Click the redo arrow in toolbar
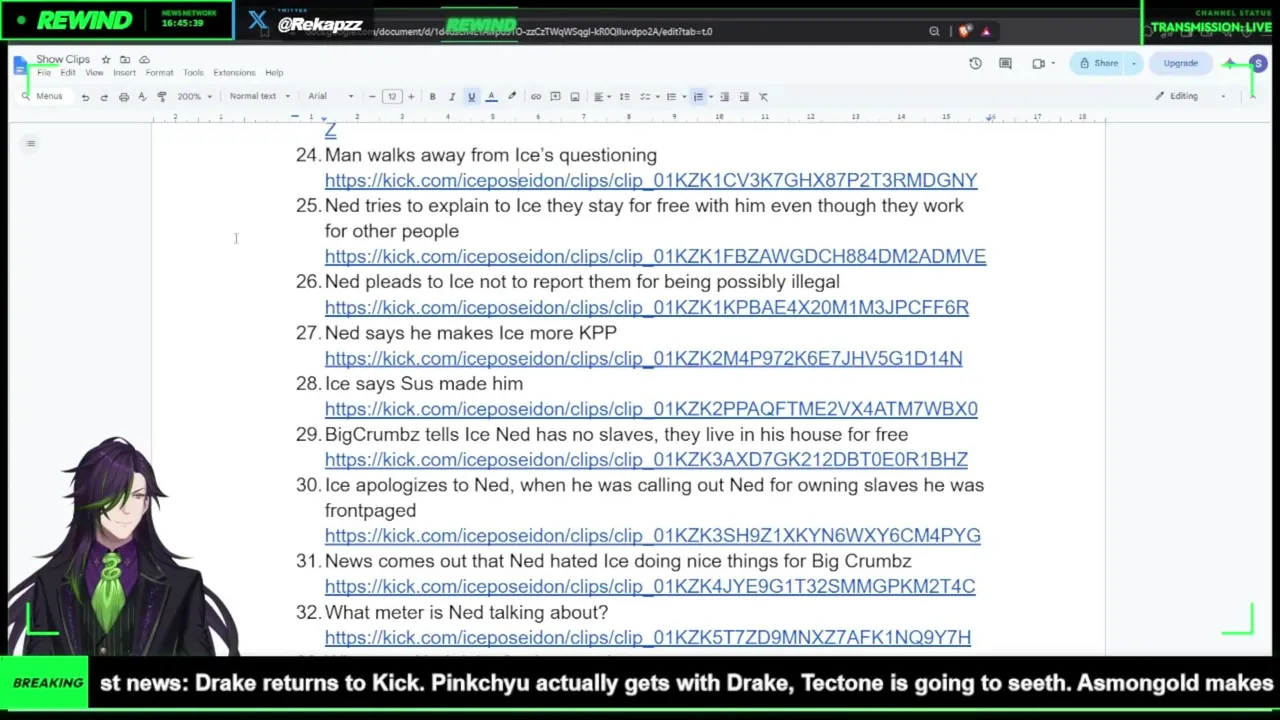This screenshot has height=720, width=1280. click(x=104, y=97)
